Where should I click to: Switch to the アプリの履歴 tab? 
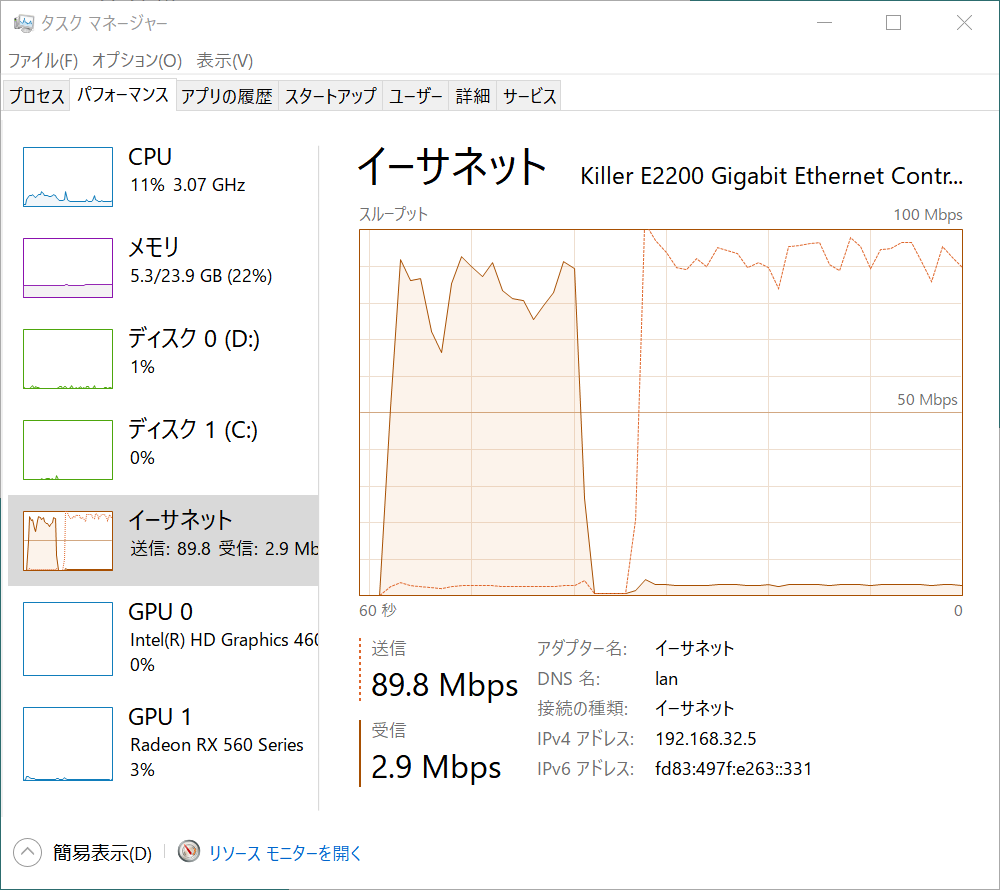pos(226,96)
